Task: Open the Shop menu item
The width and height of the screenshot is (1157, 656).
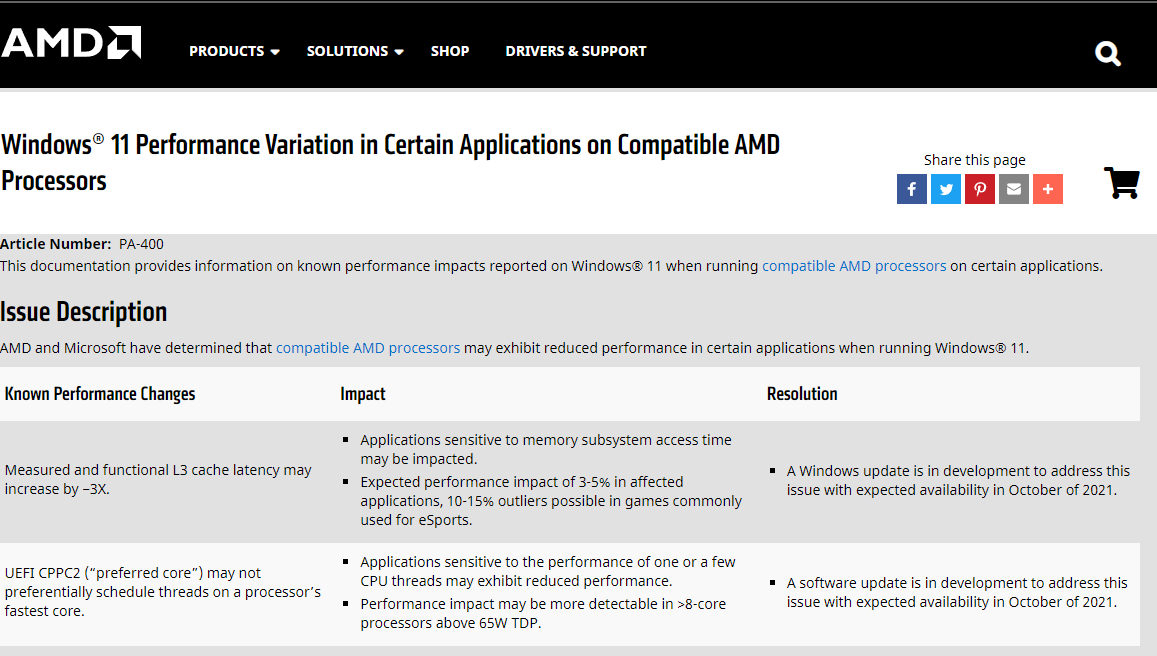Action: pos(450,51)
